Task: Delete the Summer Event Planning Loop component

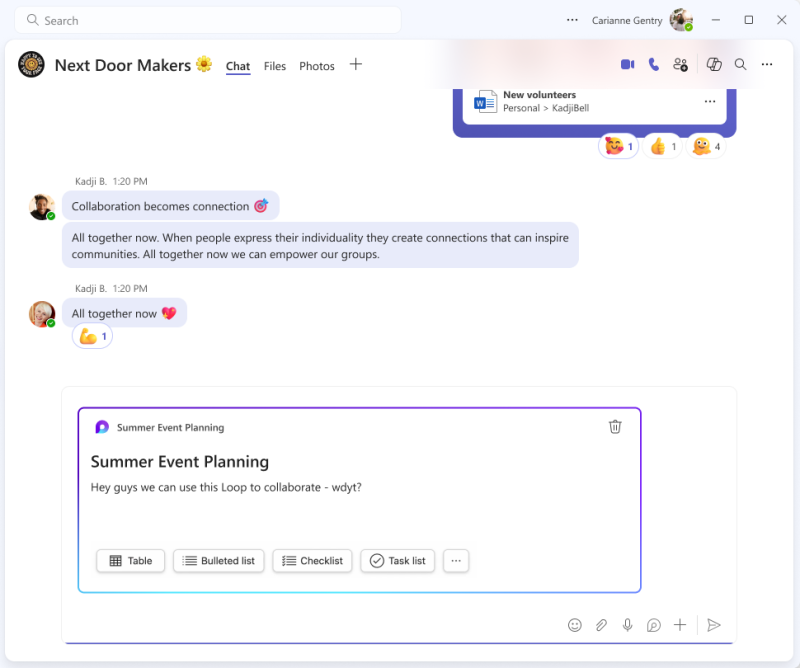Action: [x=615, y=427]
